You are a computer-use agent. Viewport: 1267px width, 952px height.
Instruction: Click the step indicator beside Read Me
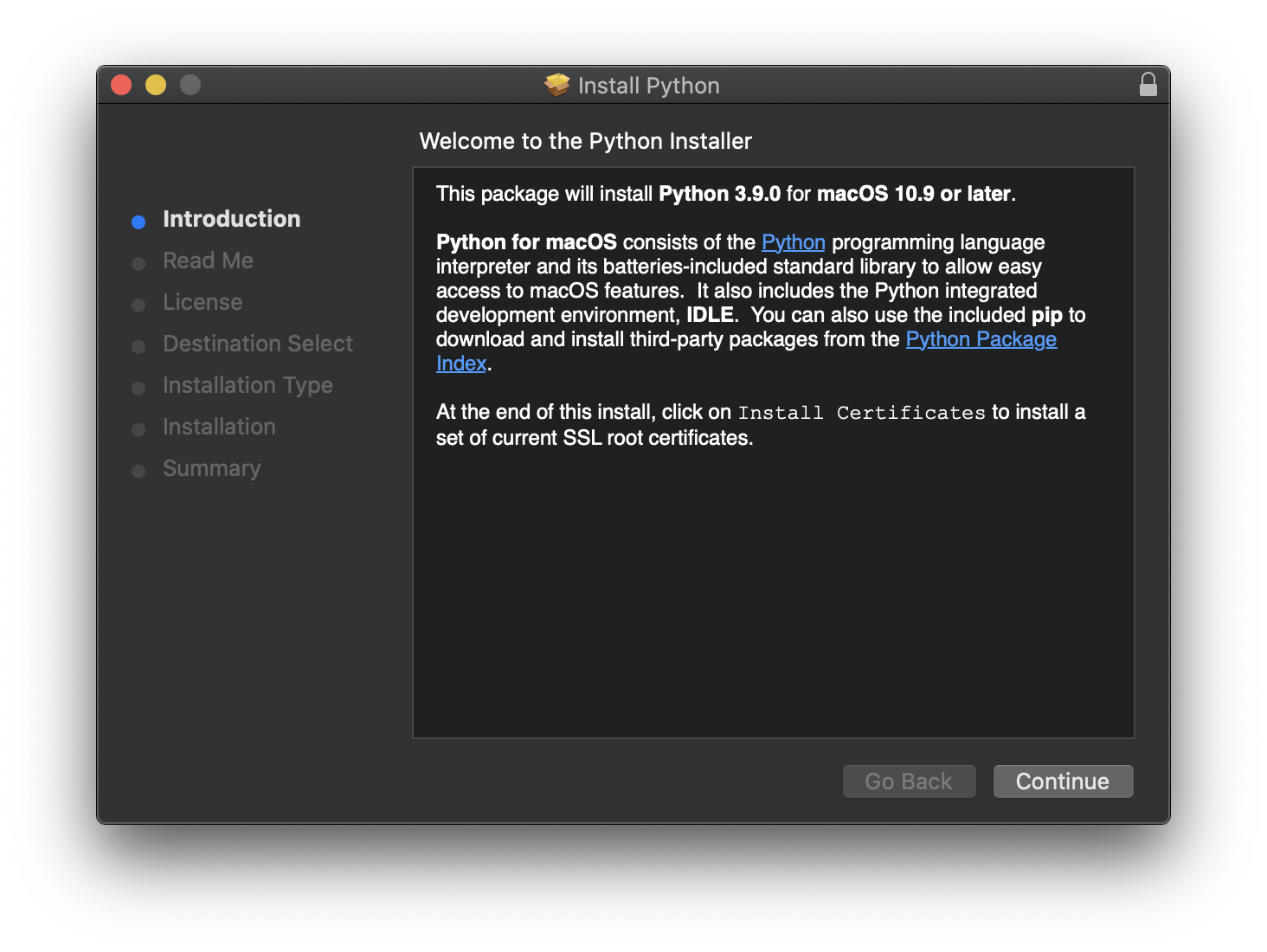[x=138, y=263]
